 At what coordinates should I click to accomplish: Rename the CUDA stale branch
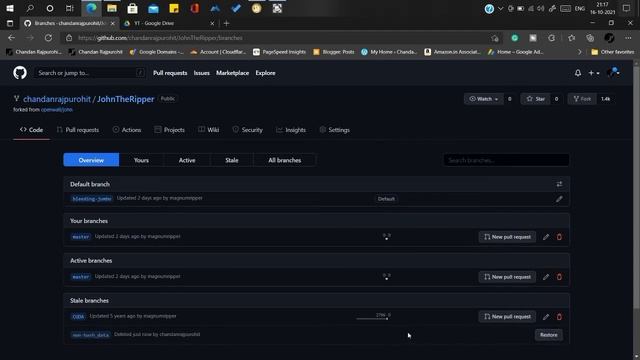[x=546, y=317]
